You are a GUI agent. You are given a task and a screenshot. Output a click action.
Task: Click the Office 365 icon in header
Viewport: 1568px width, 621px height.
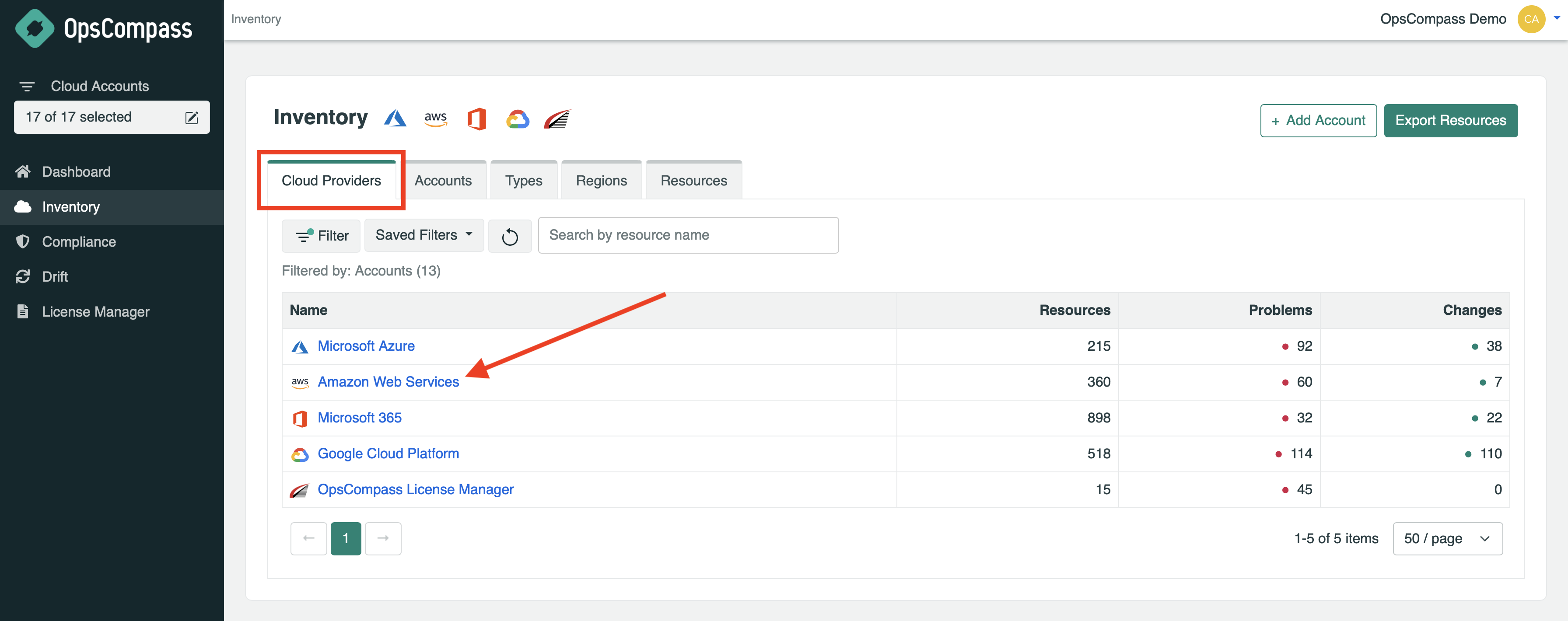coord(476,119)
